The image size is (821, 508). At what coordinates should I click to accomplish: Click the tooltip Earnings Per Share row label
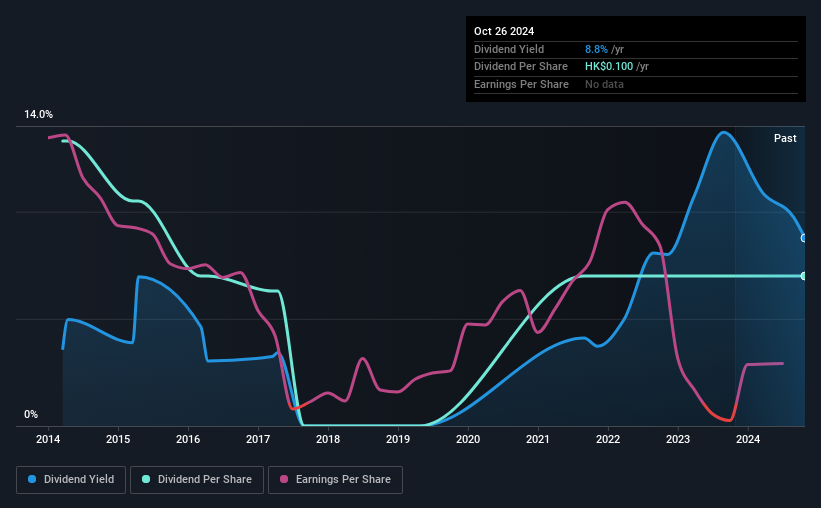(x=521, y=84)
